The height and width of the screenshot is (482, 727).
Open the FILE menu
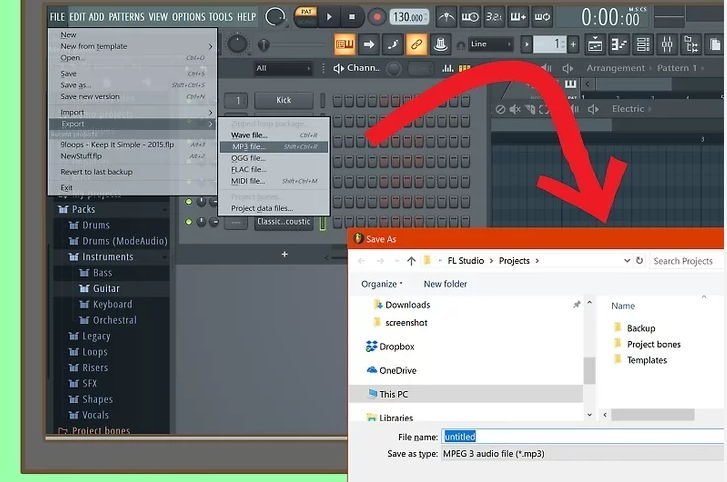pyautogui.click(x=57, y=17)
